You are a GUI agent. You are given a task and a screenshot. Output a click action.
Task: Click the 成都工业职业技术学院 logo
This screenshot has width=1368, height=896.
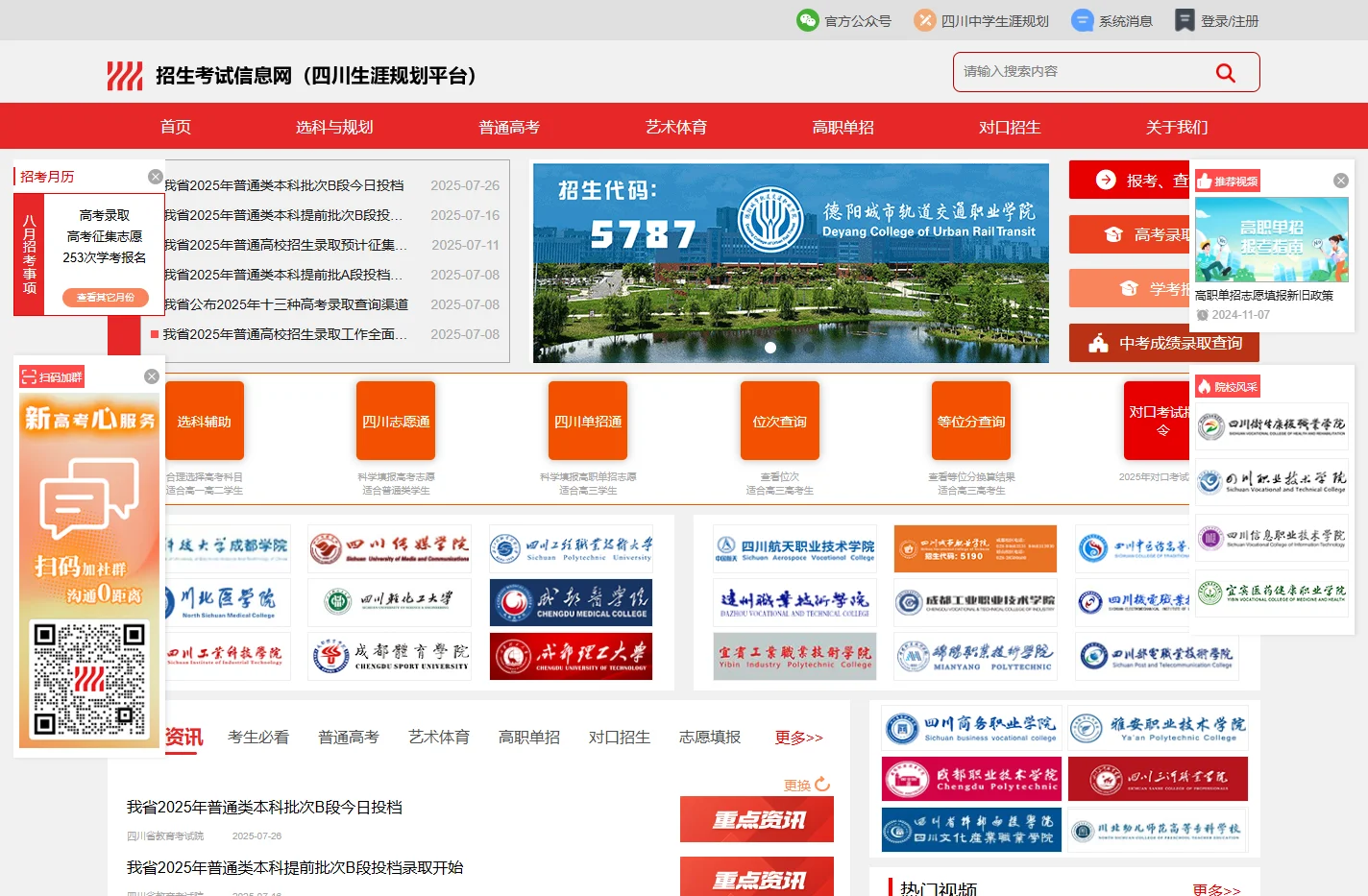tap(975, 602)
